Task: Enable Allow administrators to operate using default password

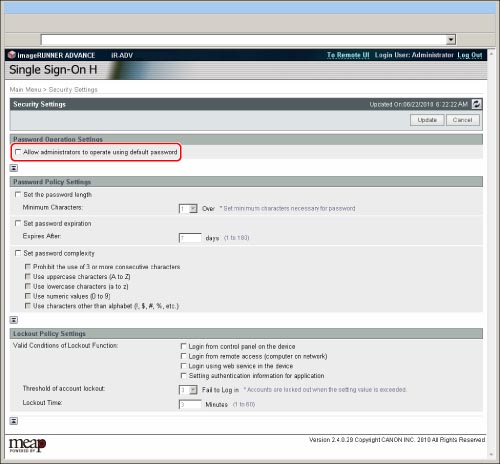Action: pyautogui.click(x=18, y=152)
